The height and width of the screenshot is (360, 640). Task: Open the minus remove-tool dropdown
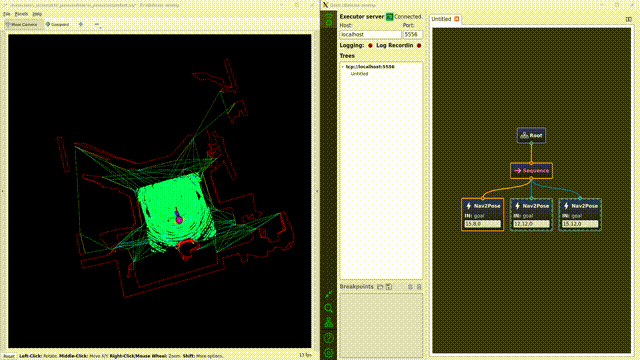[97, 24]
